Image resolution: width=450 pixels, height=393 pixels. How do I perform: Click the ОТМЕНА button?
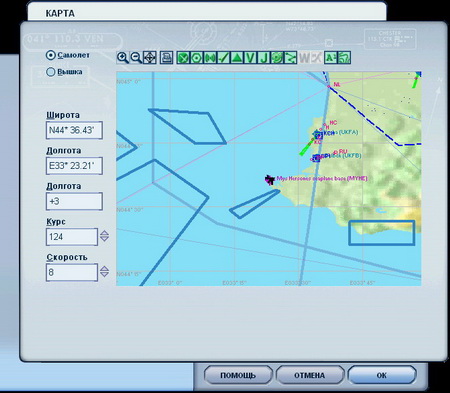click(x=310, y=375)
